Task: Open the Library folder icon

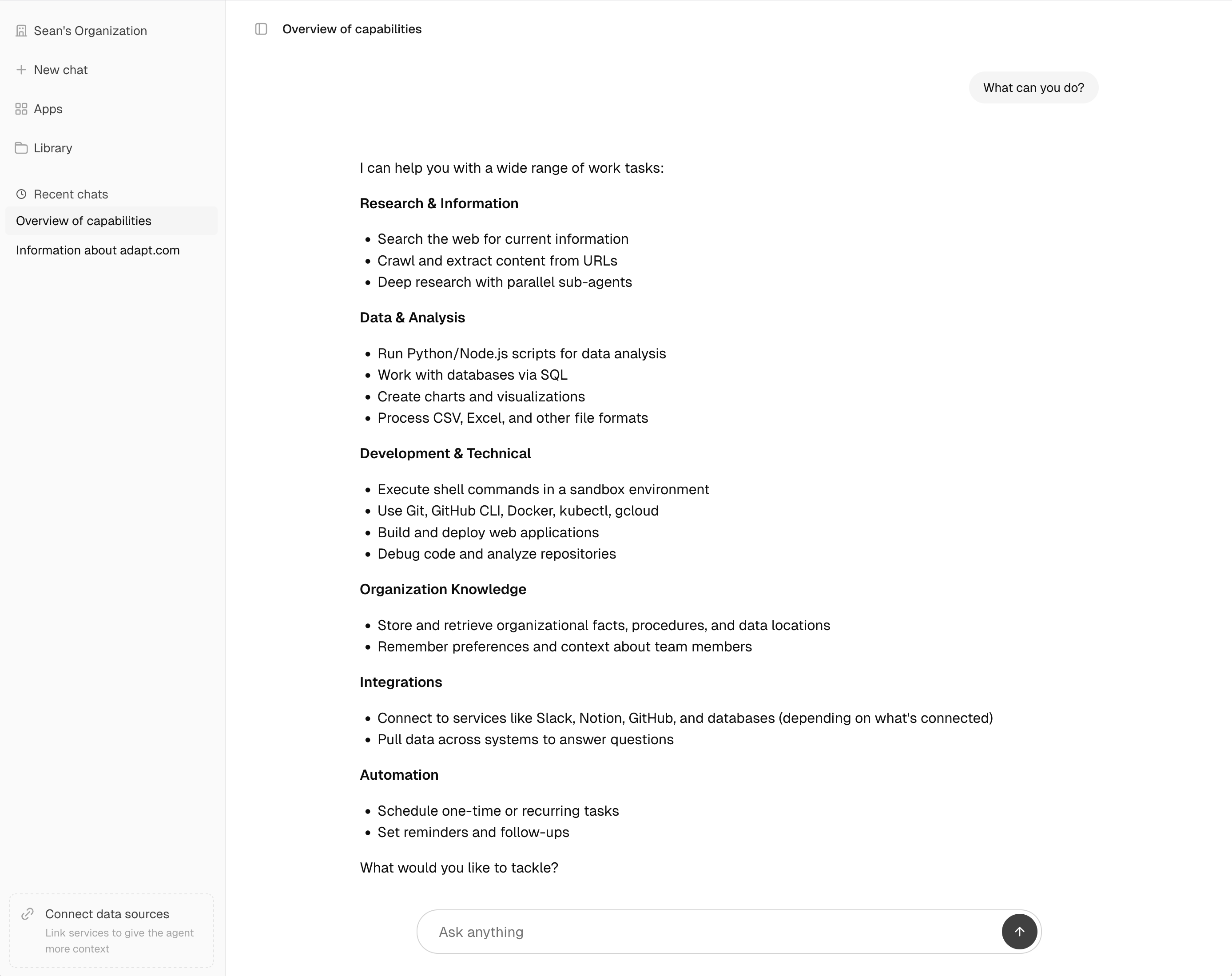Action: (x=22, y=147)
